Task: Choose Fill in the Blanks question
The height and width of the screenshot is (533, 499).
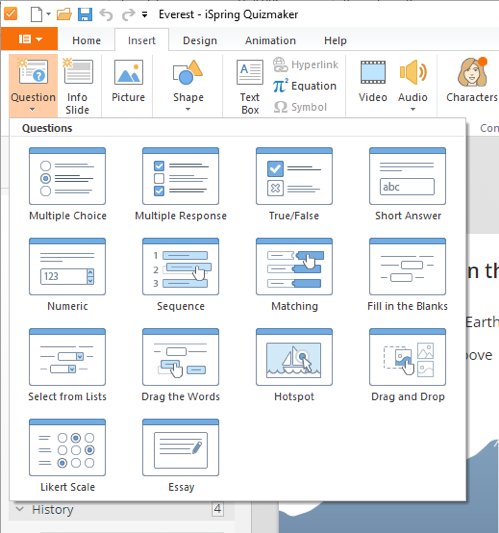Action: coord(408,275)
